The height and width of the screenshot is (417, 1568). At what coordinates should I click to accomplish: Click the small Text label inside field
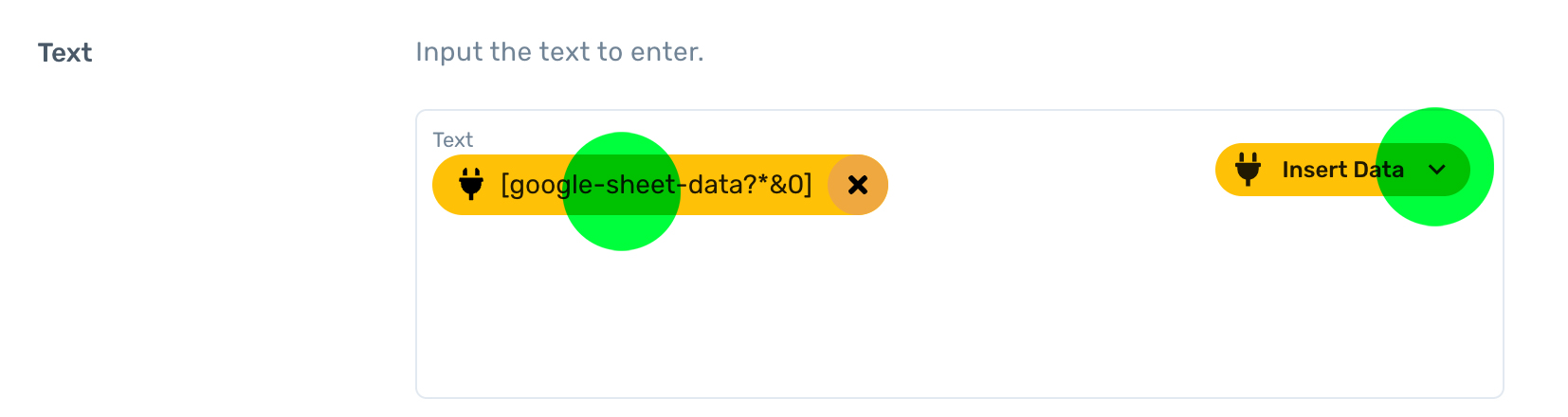click(453, 140)
